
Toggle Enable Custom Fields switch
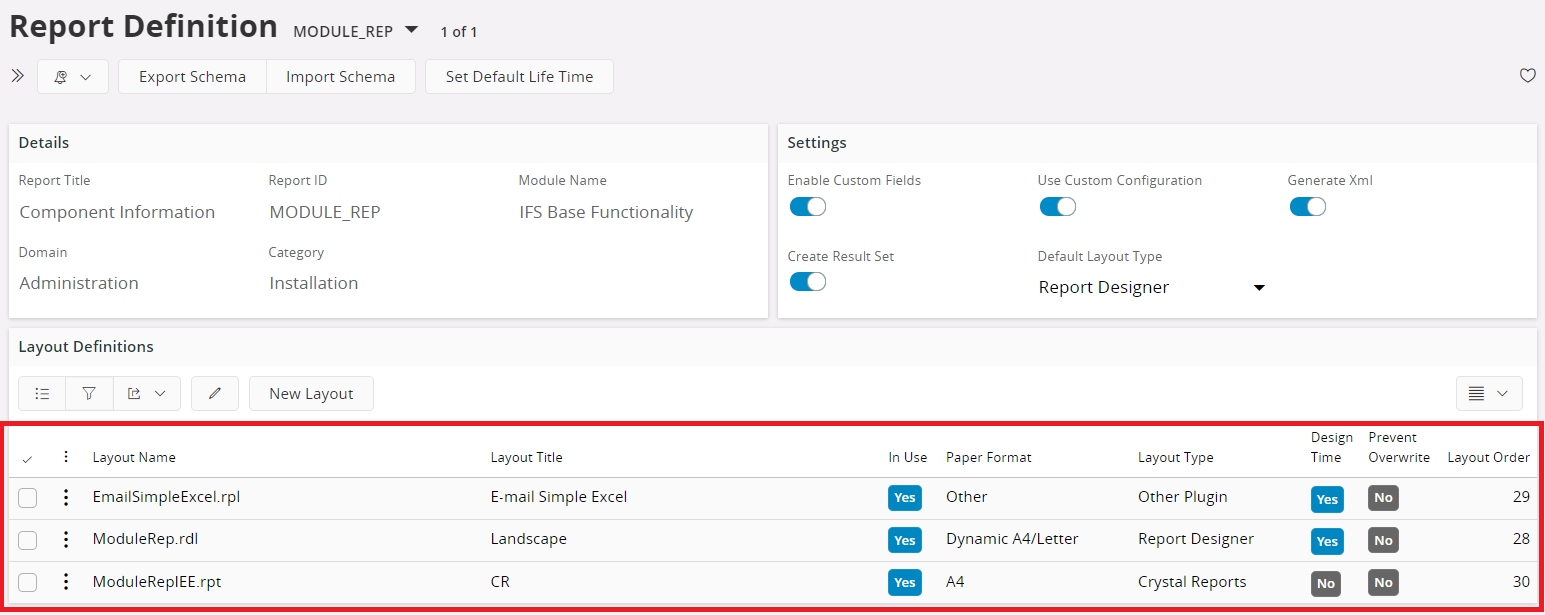tap(807, 207)
